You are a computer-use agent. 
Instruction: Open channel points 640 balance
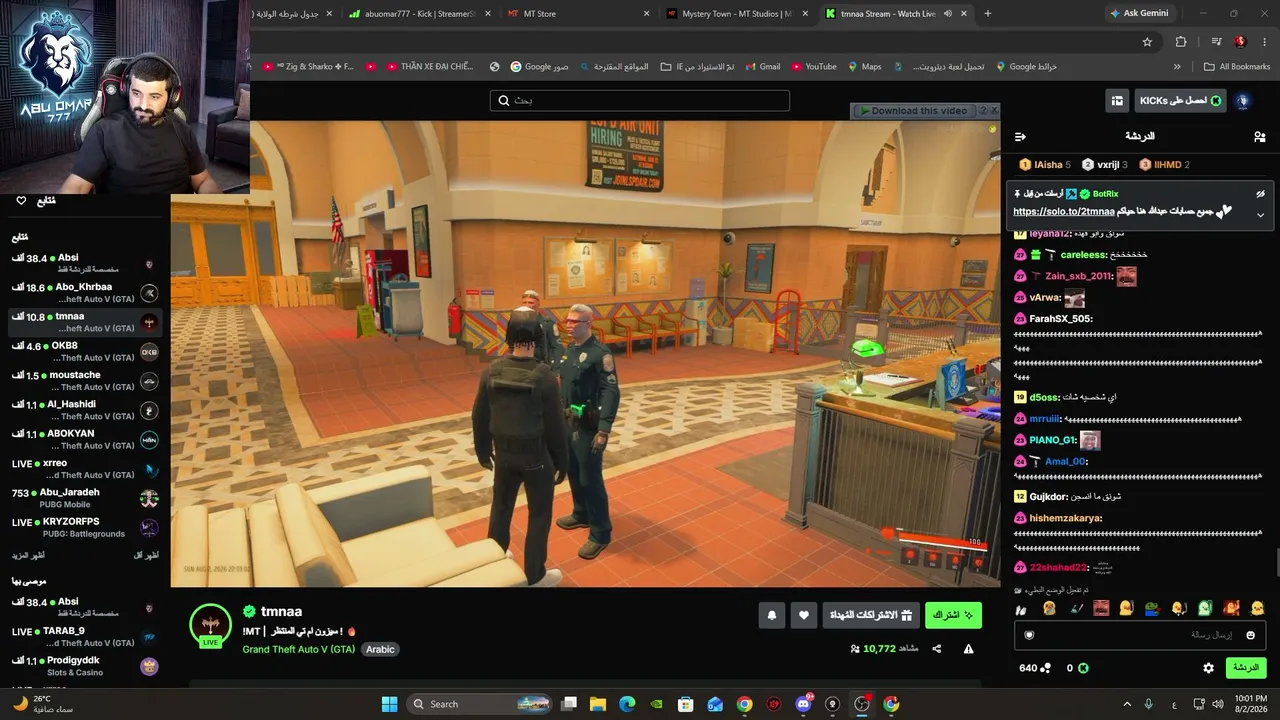tap(1035, 668)
